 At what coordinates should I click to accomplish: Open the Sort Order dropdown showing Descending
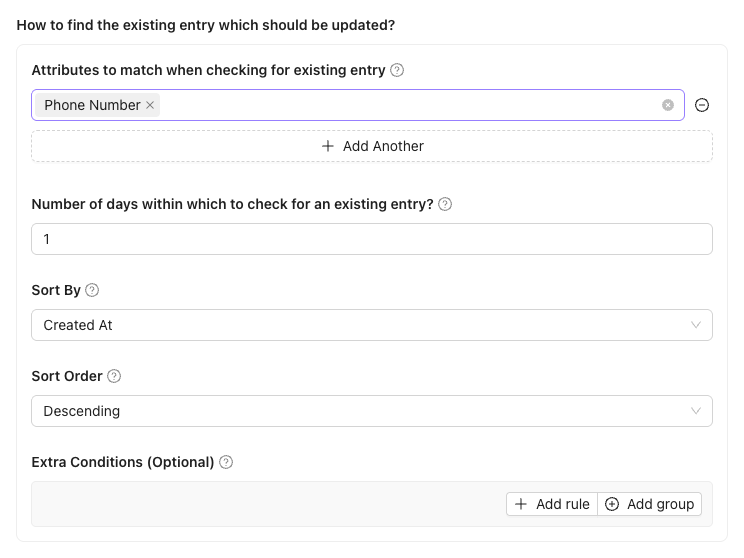click(360, 411)
